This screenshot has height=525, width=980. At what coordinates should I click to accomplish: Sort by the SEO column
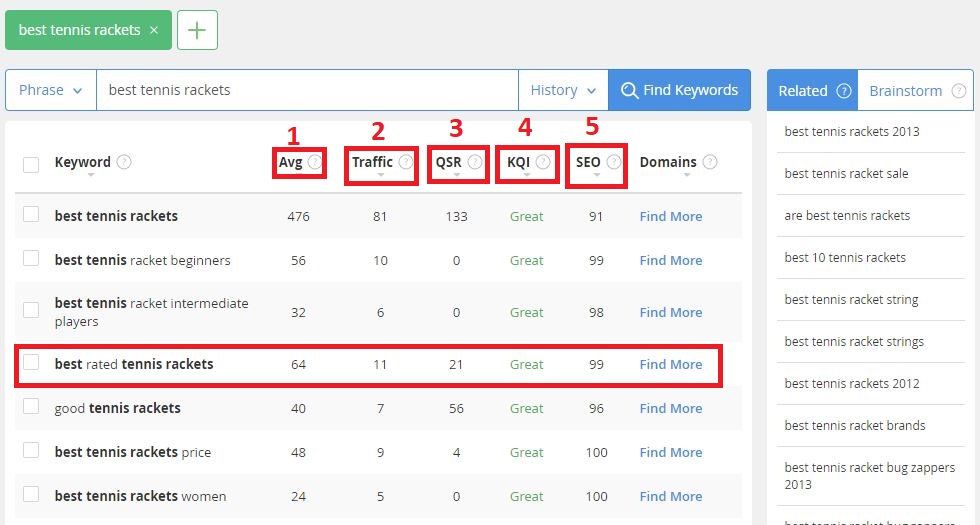(588, 162)
